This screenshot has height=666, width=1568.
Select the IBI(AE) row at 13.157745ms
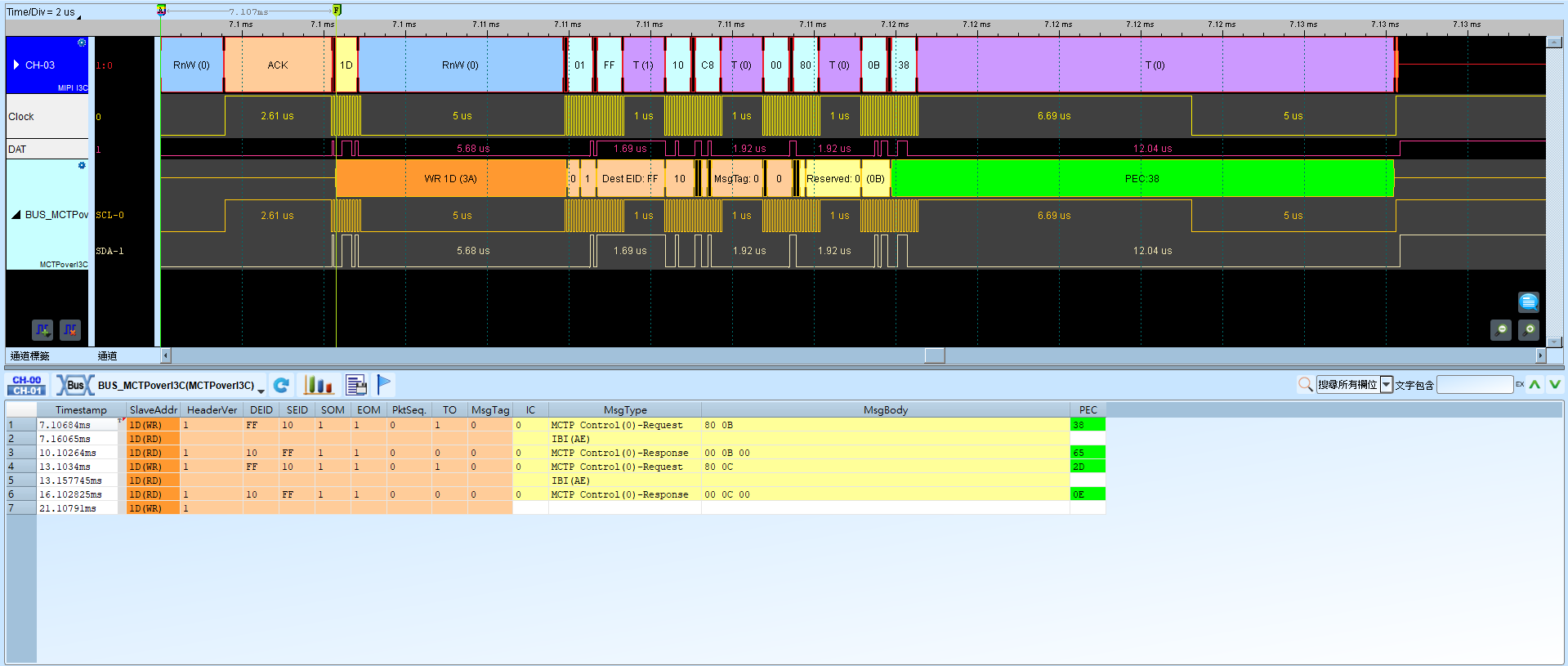coord(556,481)
